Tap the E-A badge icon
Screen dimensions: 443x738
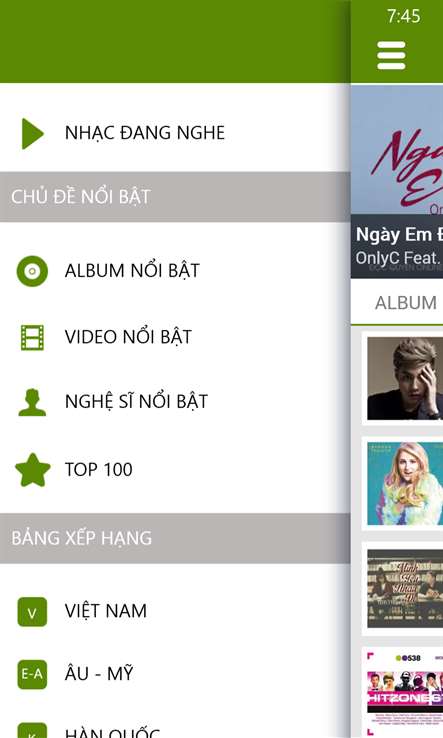click(32, 674)
